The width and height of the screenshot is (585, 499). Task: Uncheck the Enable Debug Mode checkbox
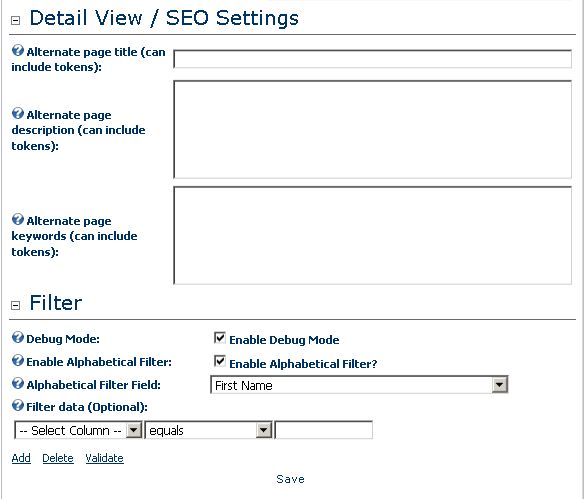(220, 338)
